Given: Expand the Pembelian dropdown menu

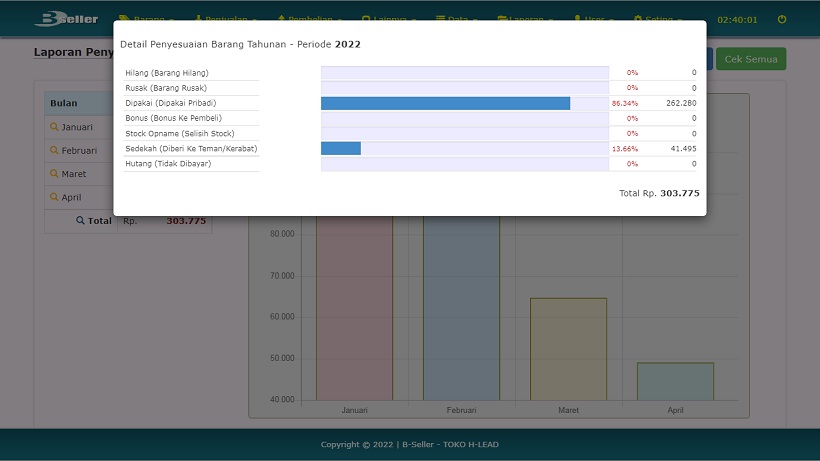Looking at the screenshot, I should pos(309,19).
